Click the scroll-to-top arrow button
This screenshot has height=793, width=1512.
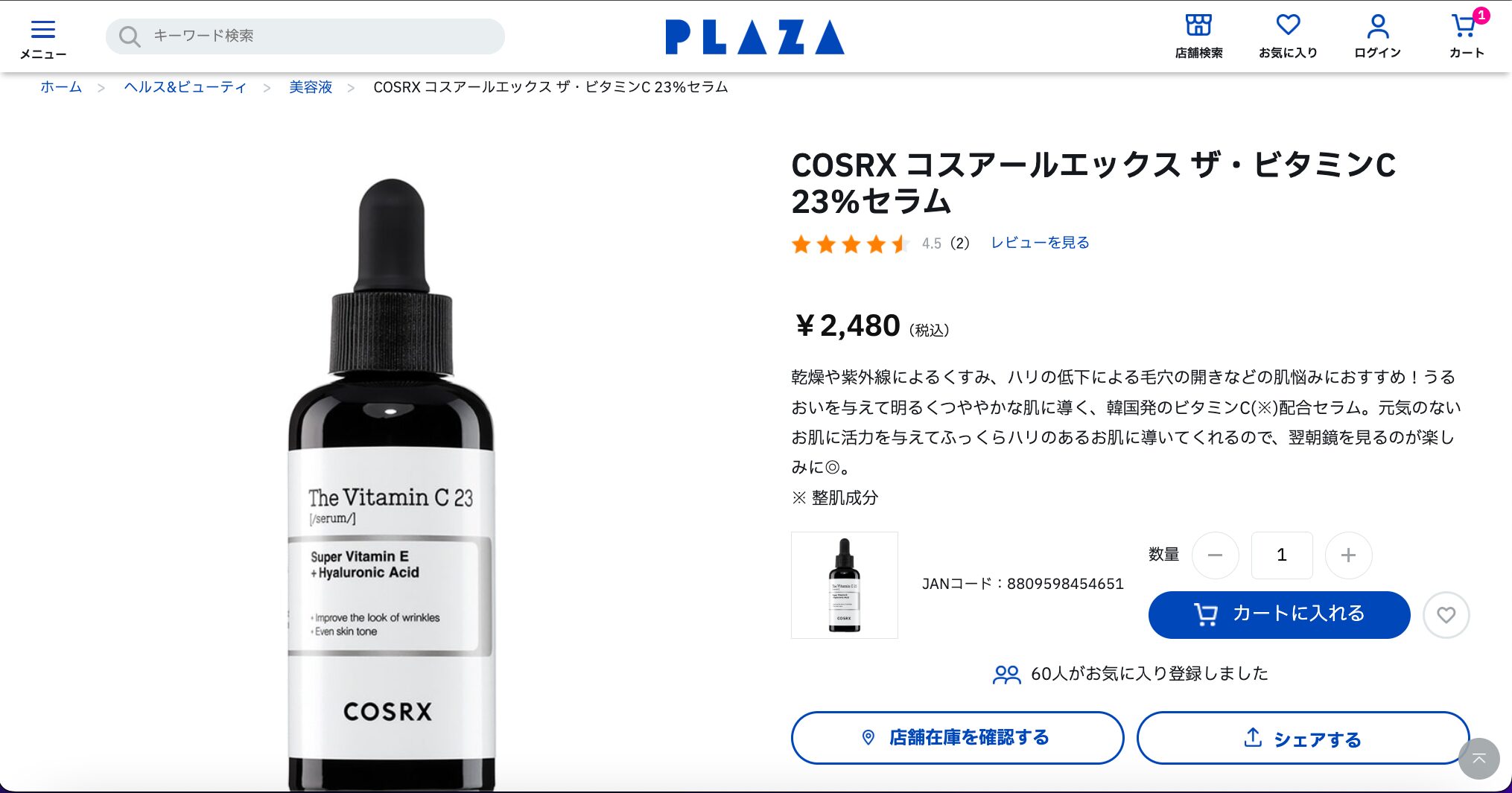click(1478, 759)
